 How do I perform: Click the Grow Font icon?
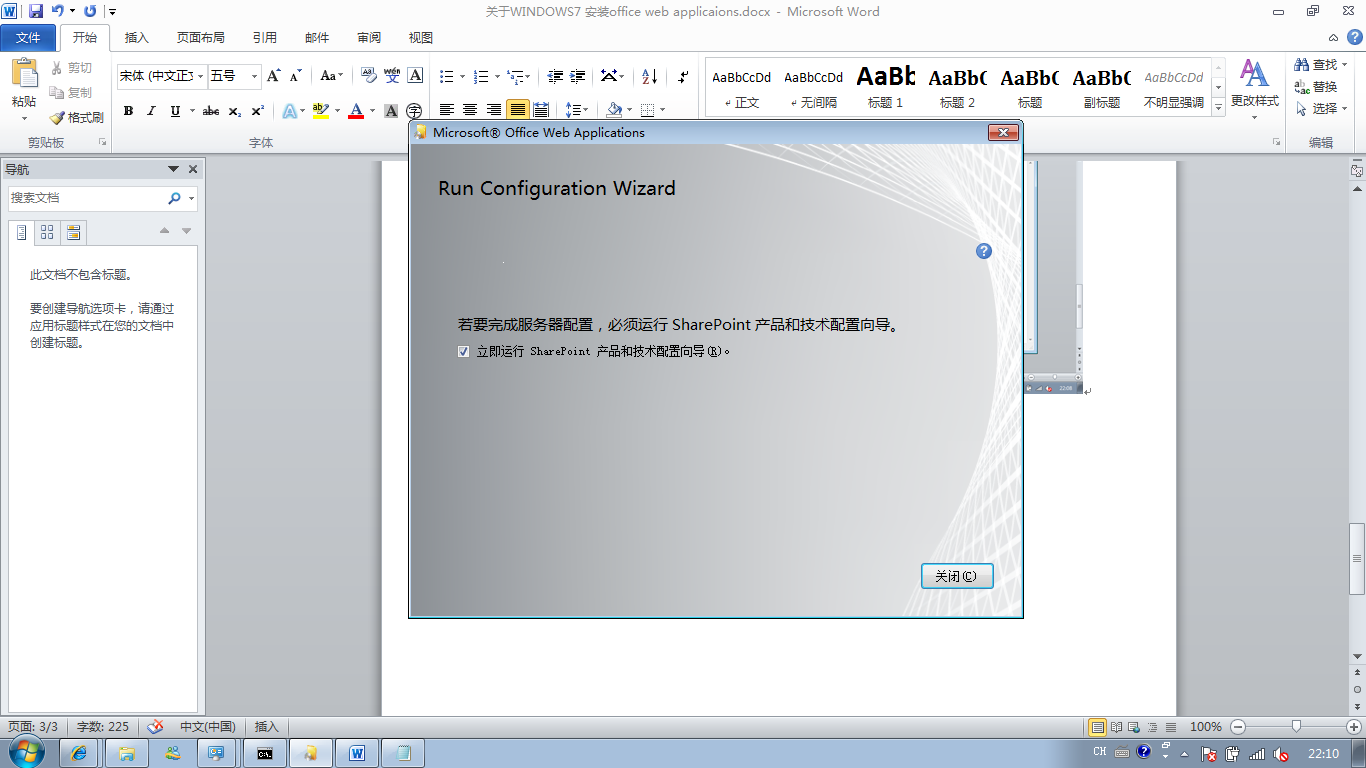(273, 76)
